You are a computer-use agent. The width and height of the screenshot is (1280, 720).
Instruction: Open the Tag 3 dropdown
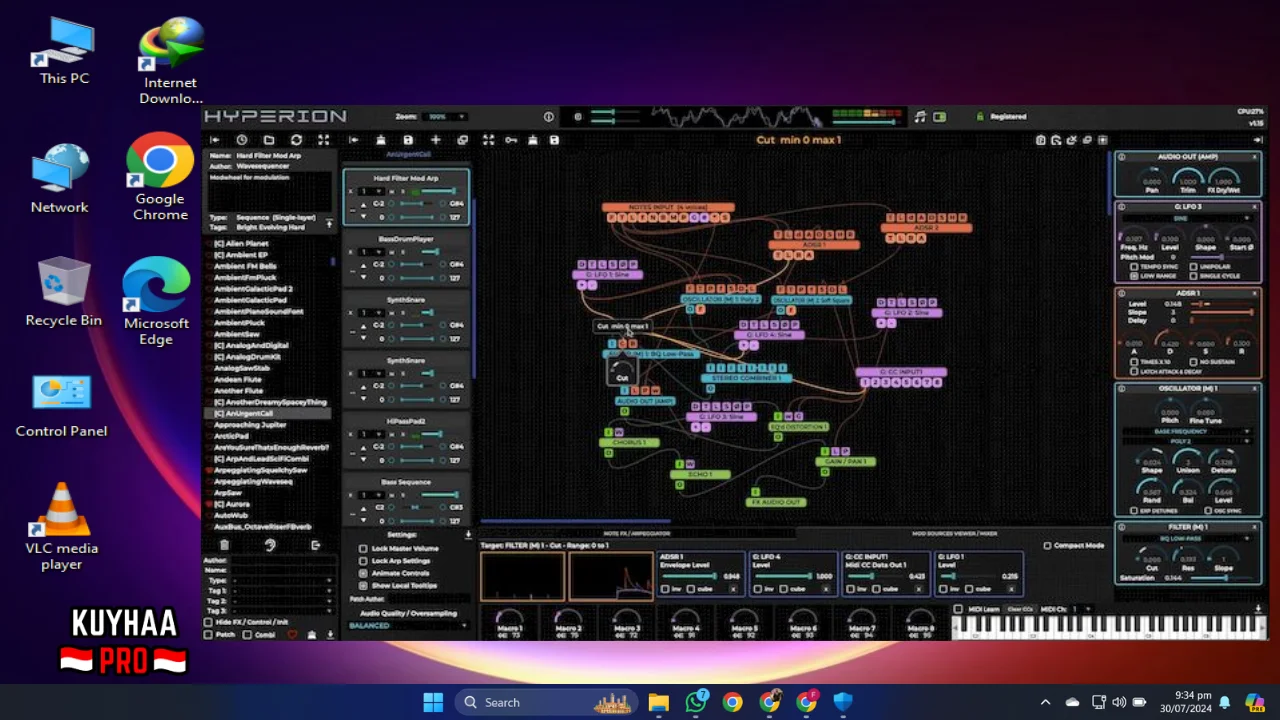(283, 612)
